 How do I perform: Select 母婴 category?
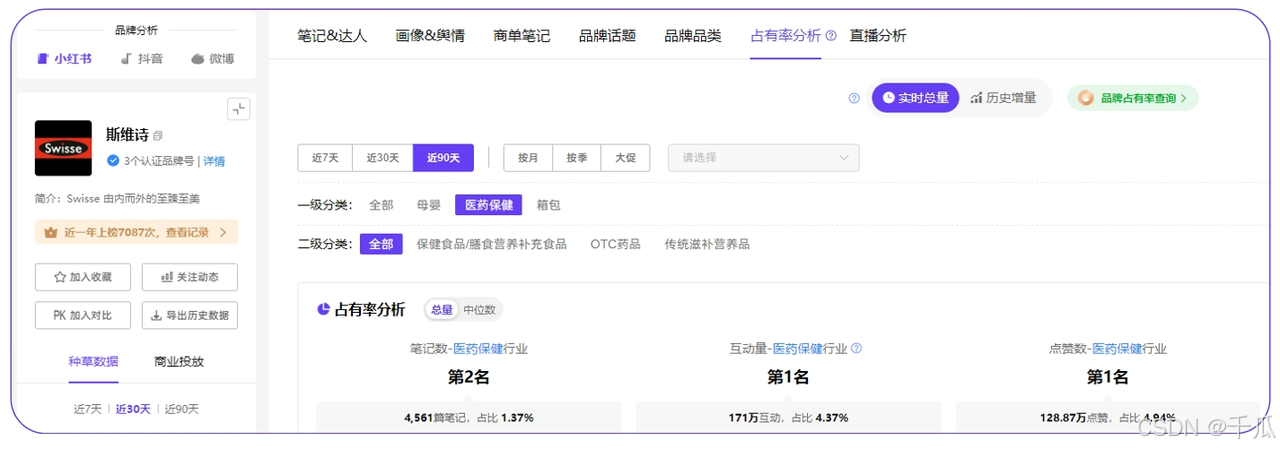tap(429, 205)
